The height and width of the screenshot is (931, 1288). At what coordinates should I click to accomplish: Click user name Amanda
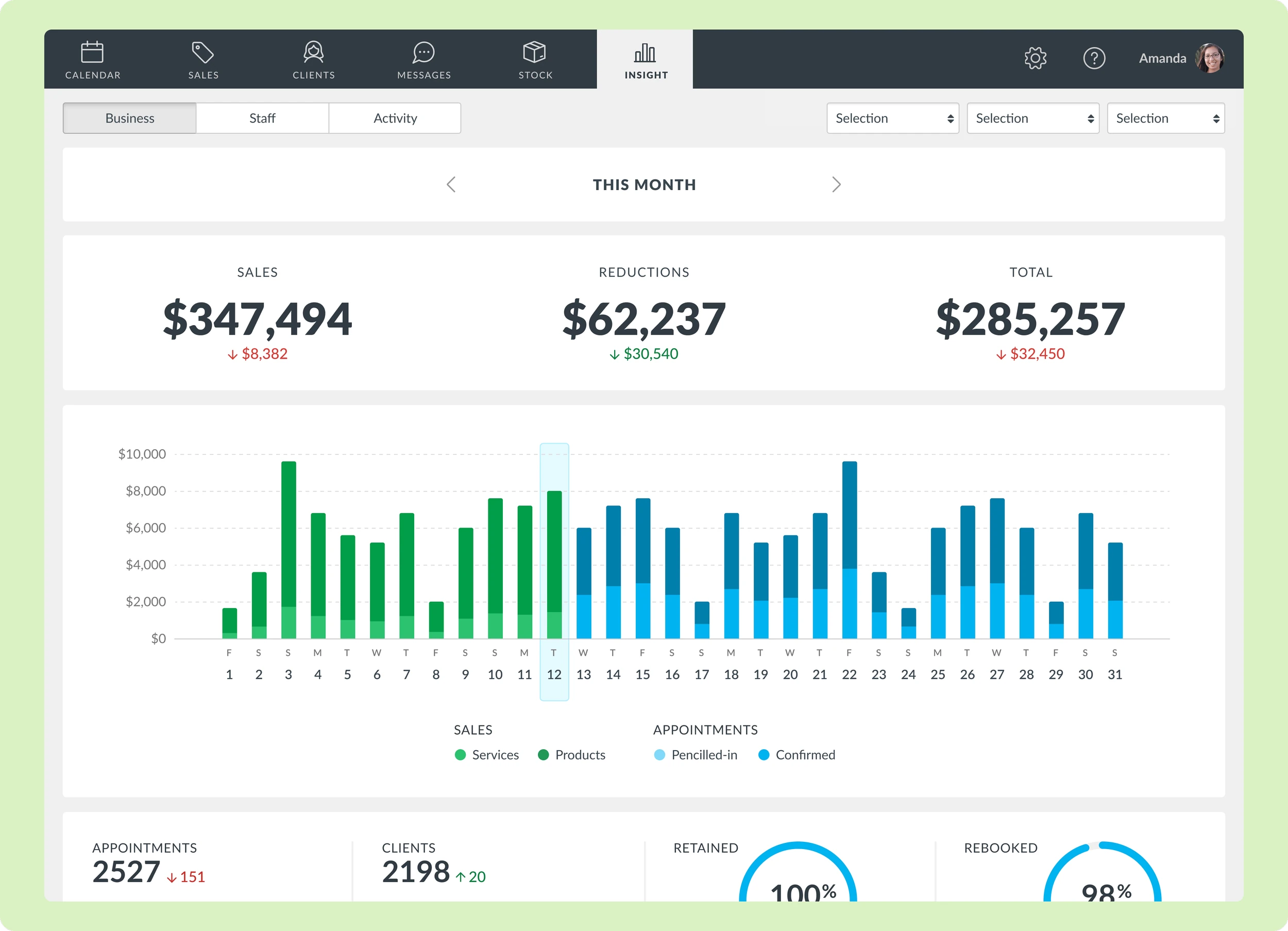pyautogui.click(x=1162, y=58)
